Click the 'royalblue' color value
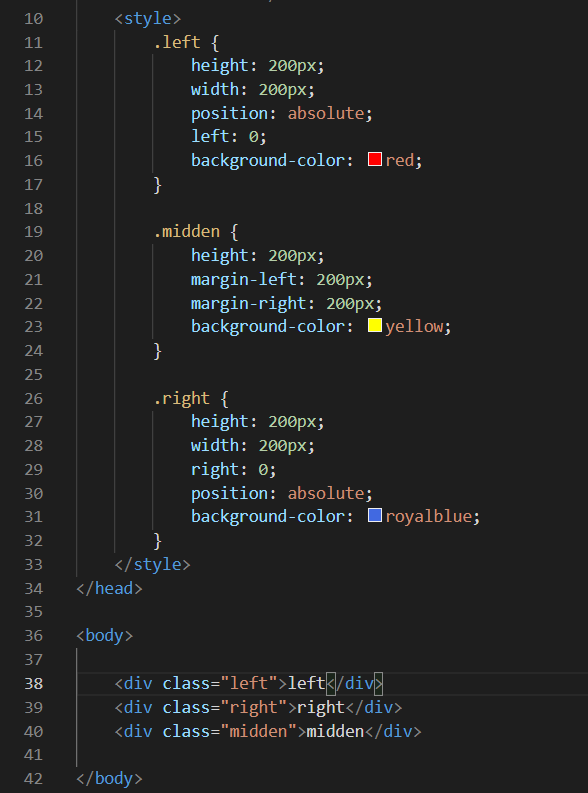 429,517
